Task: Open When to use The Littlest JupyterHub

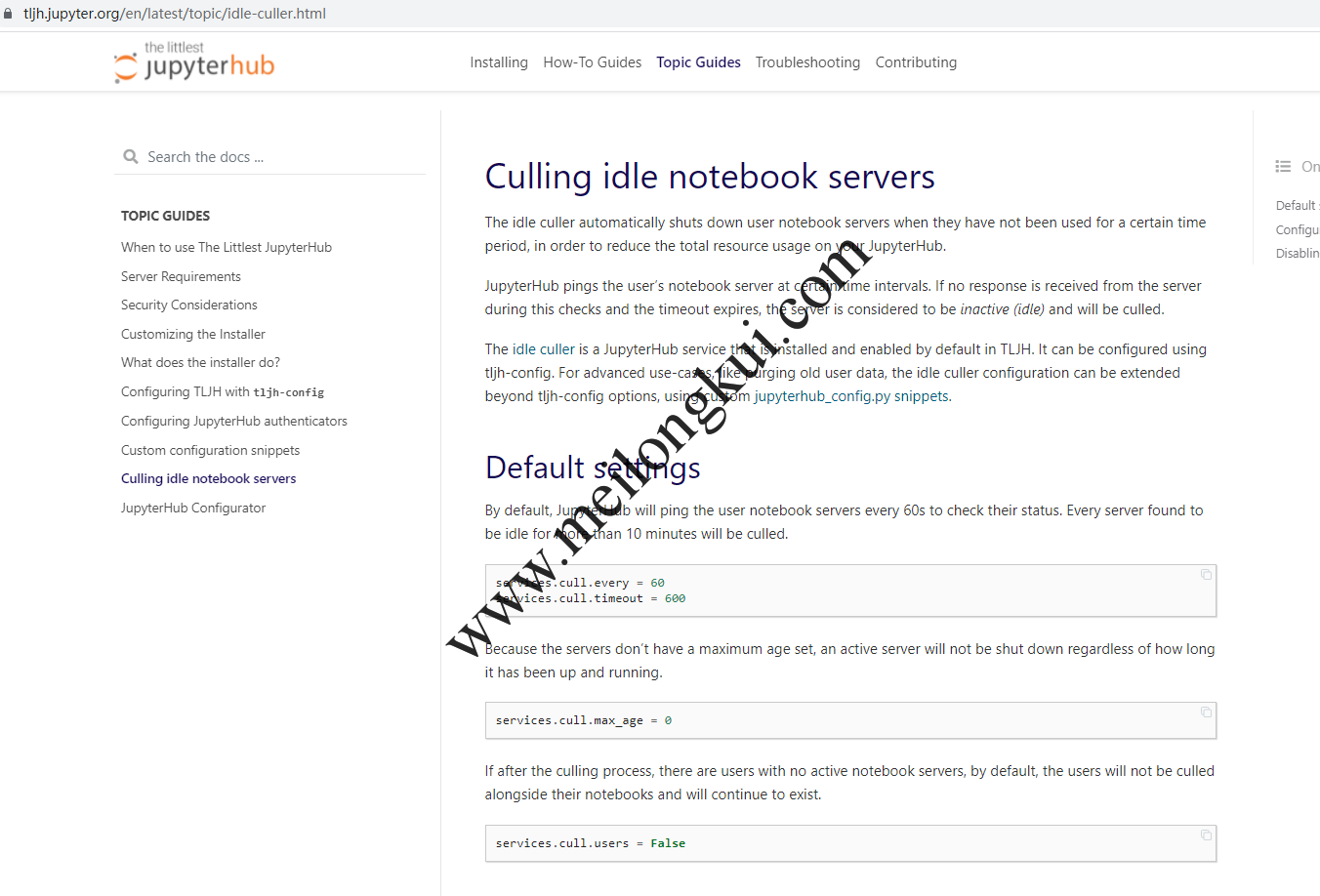Action: [227, 247]
